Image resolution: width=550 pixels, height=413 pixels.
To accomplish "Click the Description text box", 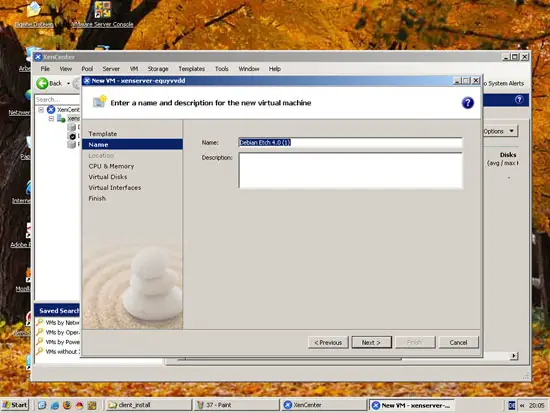I will tap(350, 170).
